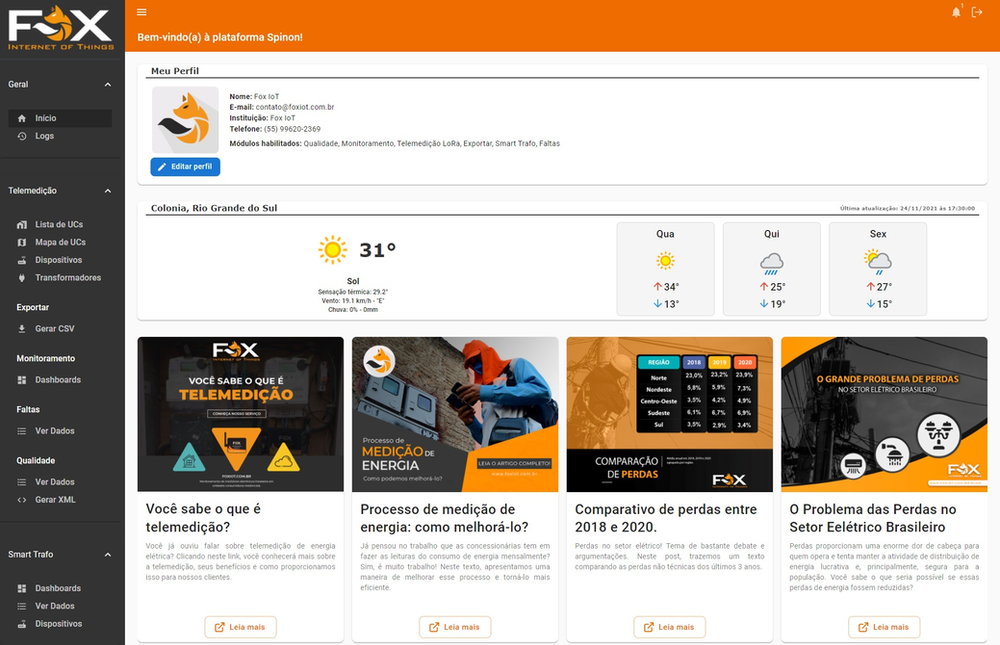This screenshot has height=645, width=1000.
Task: Open Dashboards under Monitoramento
Action: [58, 380]
